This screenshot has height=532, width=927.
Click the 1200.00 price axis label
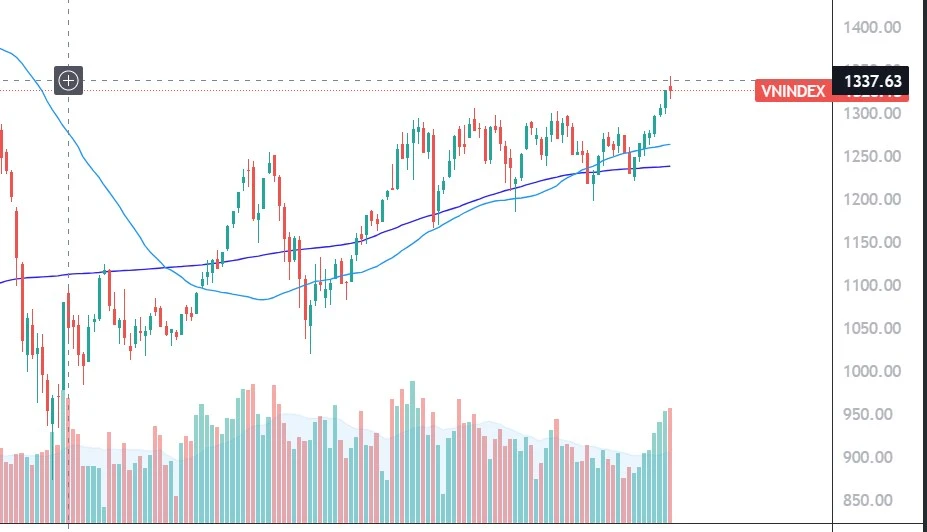(x=872, y=199)
